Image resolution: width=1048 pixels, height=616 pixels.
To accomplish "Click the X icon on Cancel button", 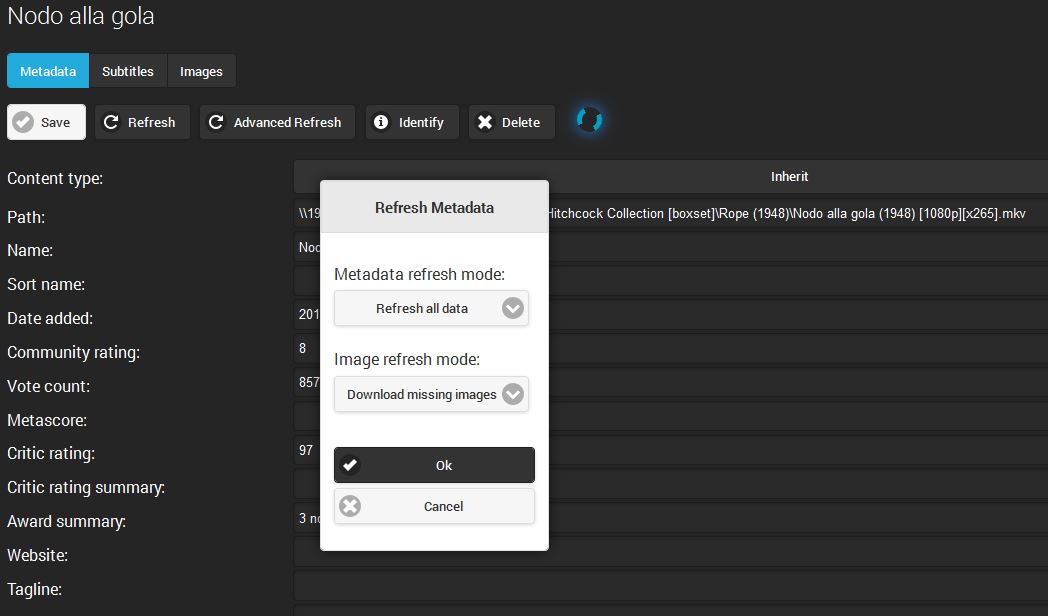I will tap(350, 506).
